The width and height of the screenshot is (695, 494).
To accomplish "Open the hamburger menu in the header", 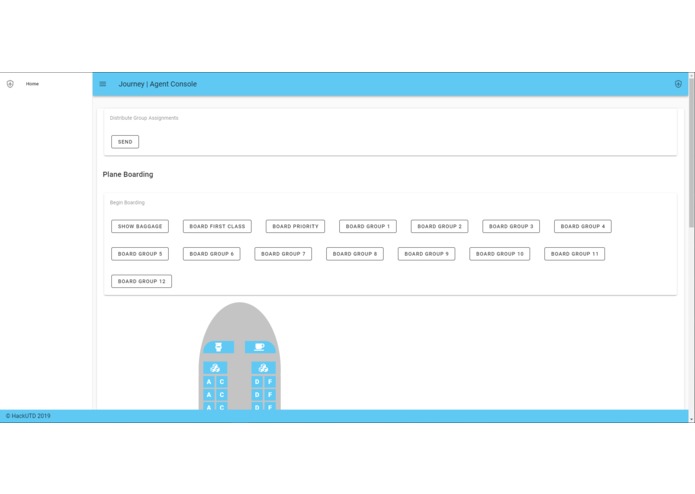I will (103, 84).
